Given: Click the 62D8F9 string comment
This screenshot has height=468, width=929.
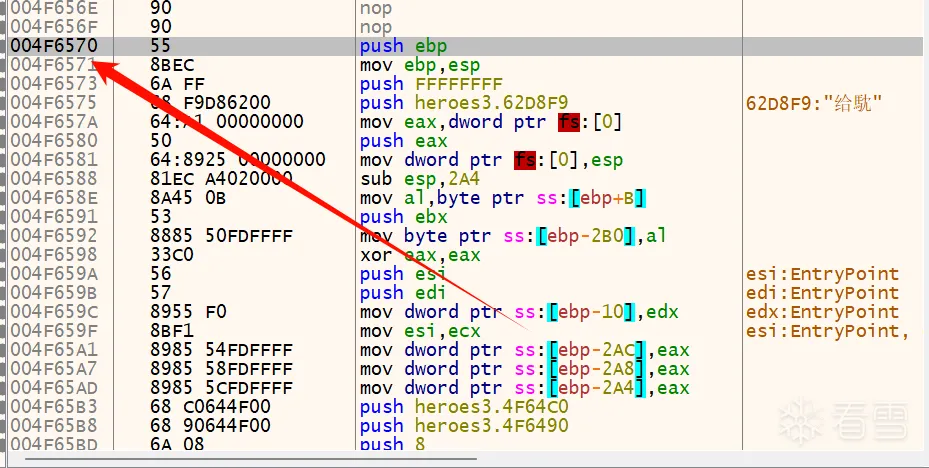Looking at the screenshot, I should [x=816, y=103].
